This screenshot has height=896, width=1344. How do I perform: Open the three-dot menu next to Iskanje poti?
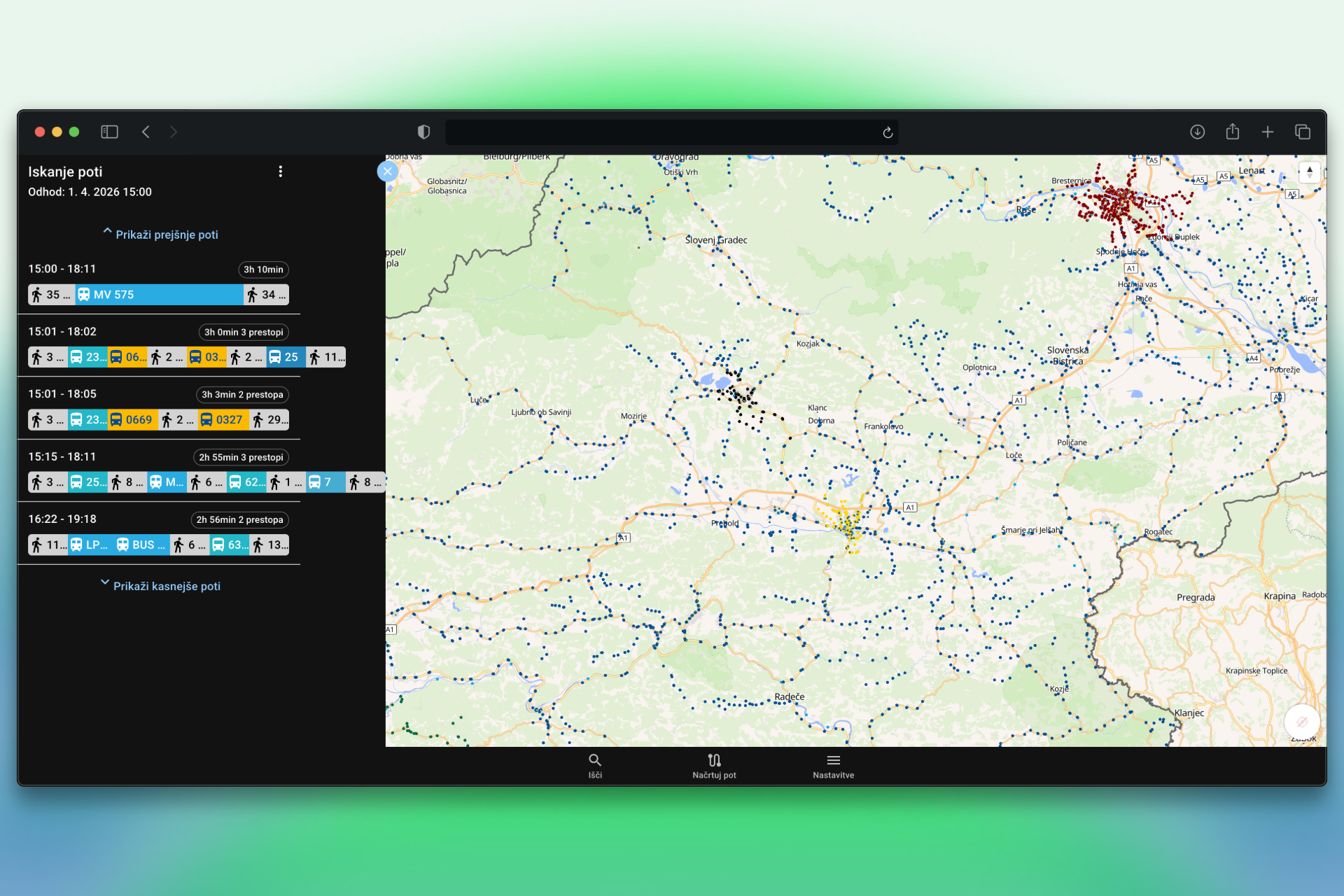pos(281,171)
